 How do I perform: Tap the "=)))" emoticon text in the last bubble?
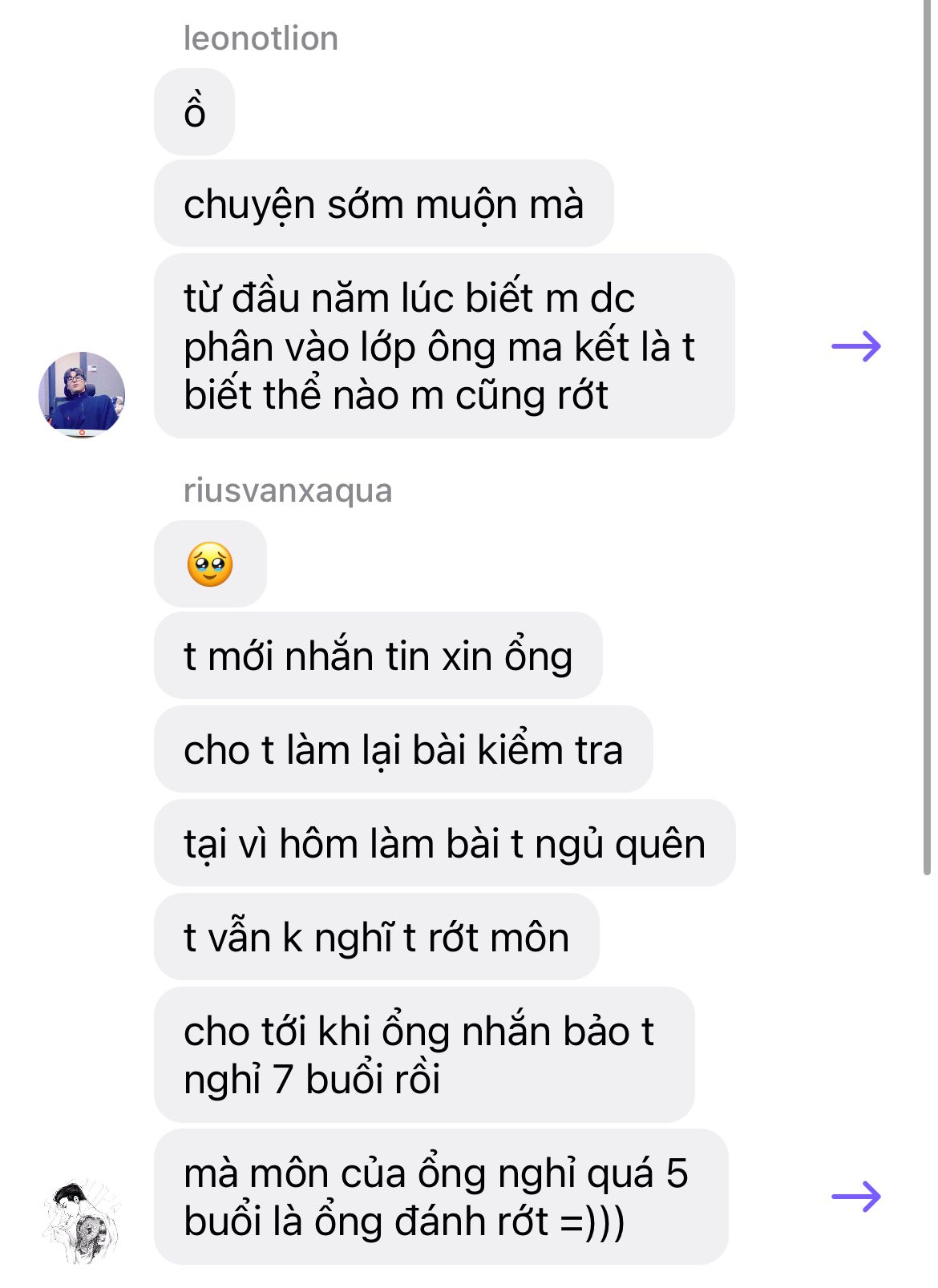pos(592,1221)
